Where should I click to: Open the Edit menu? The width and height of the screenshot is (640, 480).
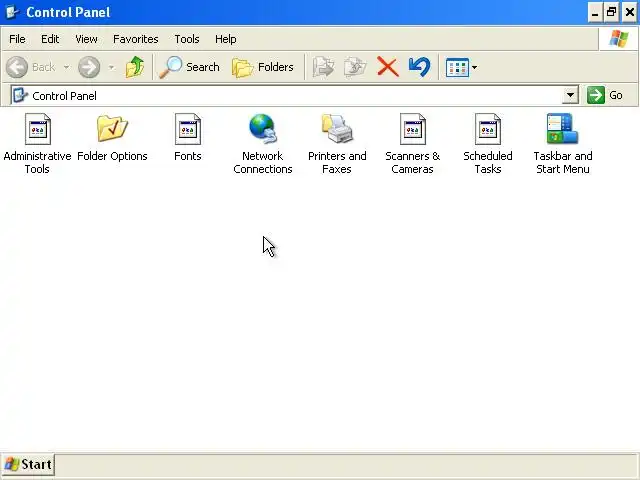pos(50,39)
